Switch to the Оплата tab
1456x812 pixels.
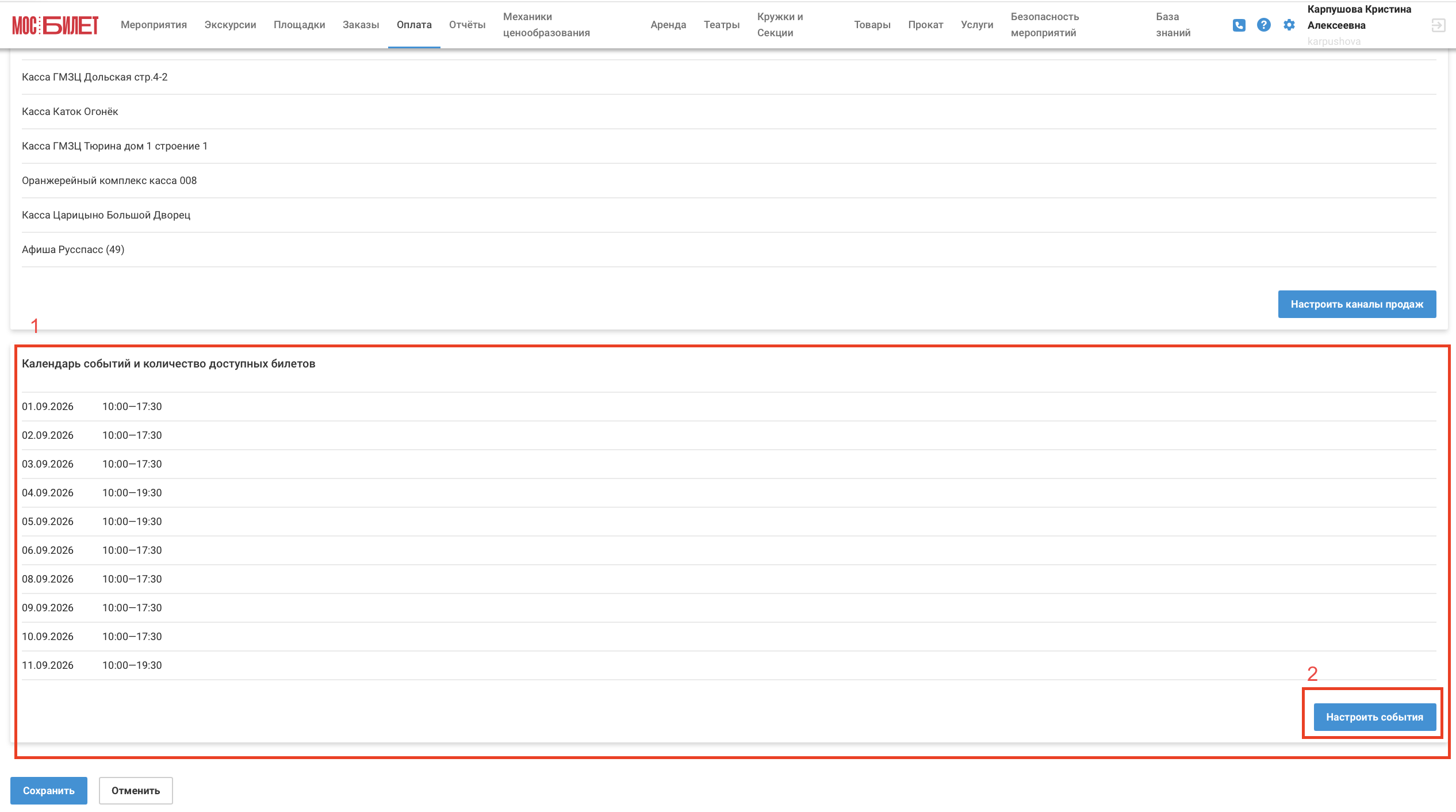pos(414,25)
